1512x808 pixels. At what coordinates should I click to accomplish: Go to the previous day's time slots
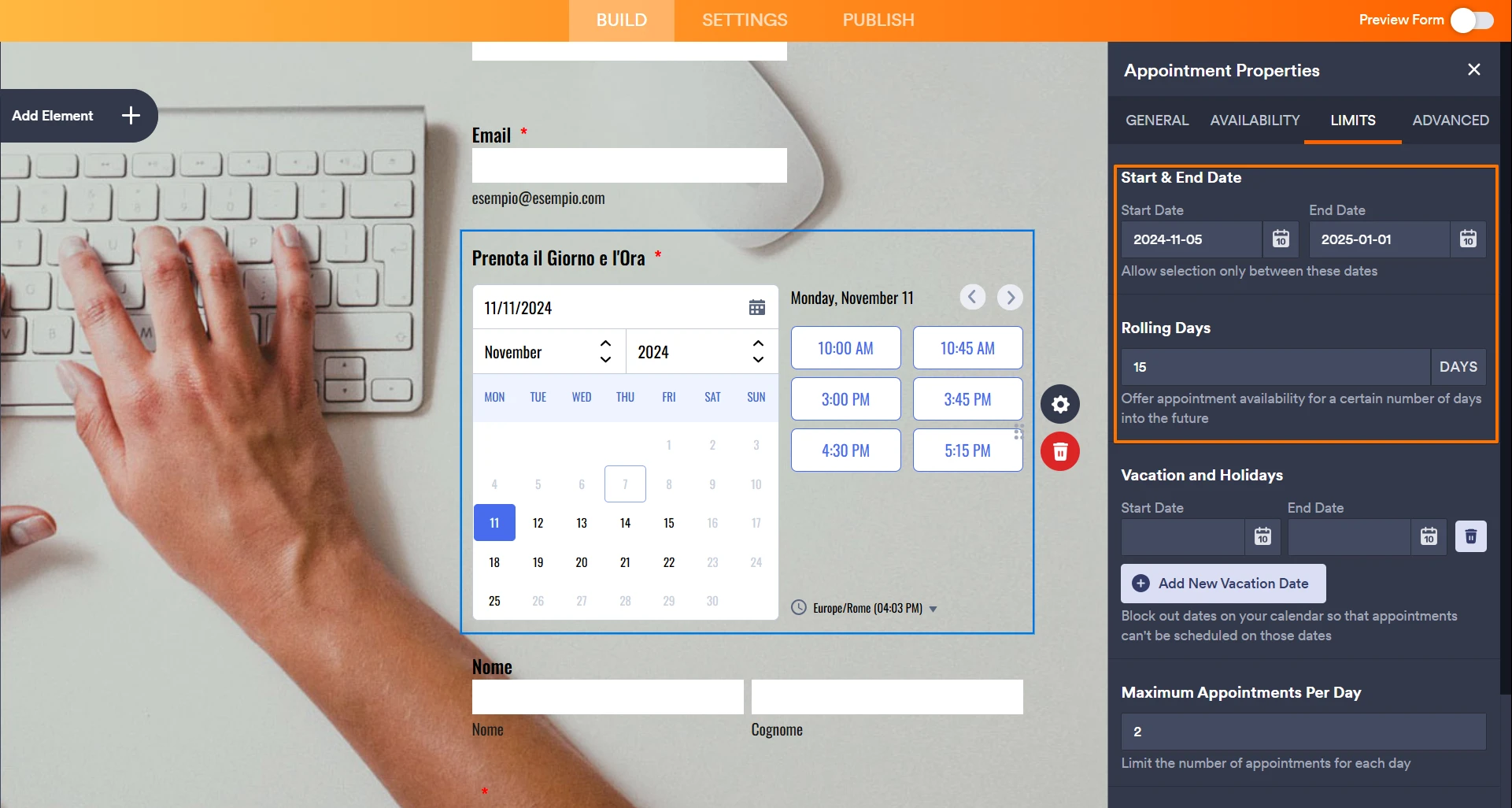click(x=973, y=297)
